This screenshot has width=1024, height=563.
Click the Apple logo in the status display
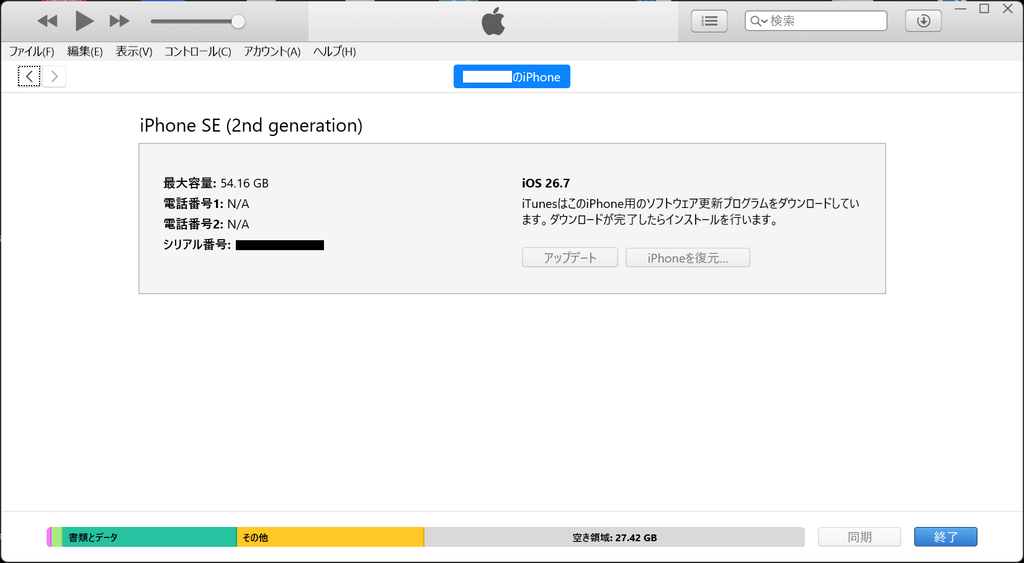click(x=493, y=21)
